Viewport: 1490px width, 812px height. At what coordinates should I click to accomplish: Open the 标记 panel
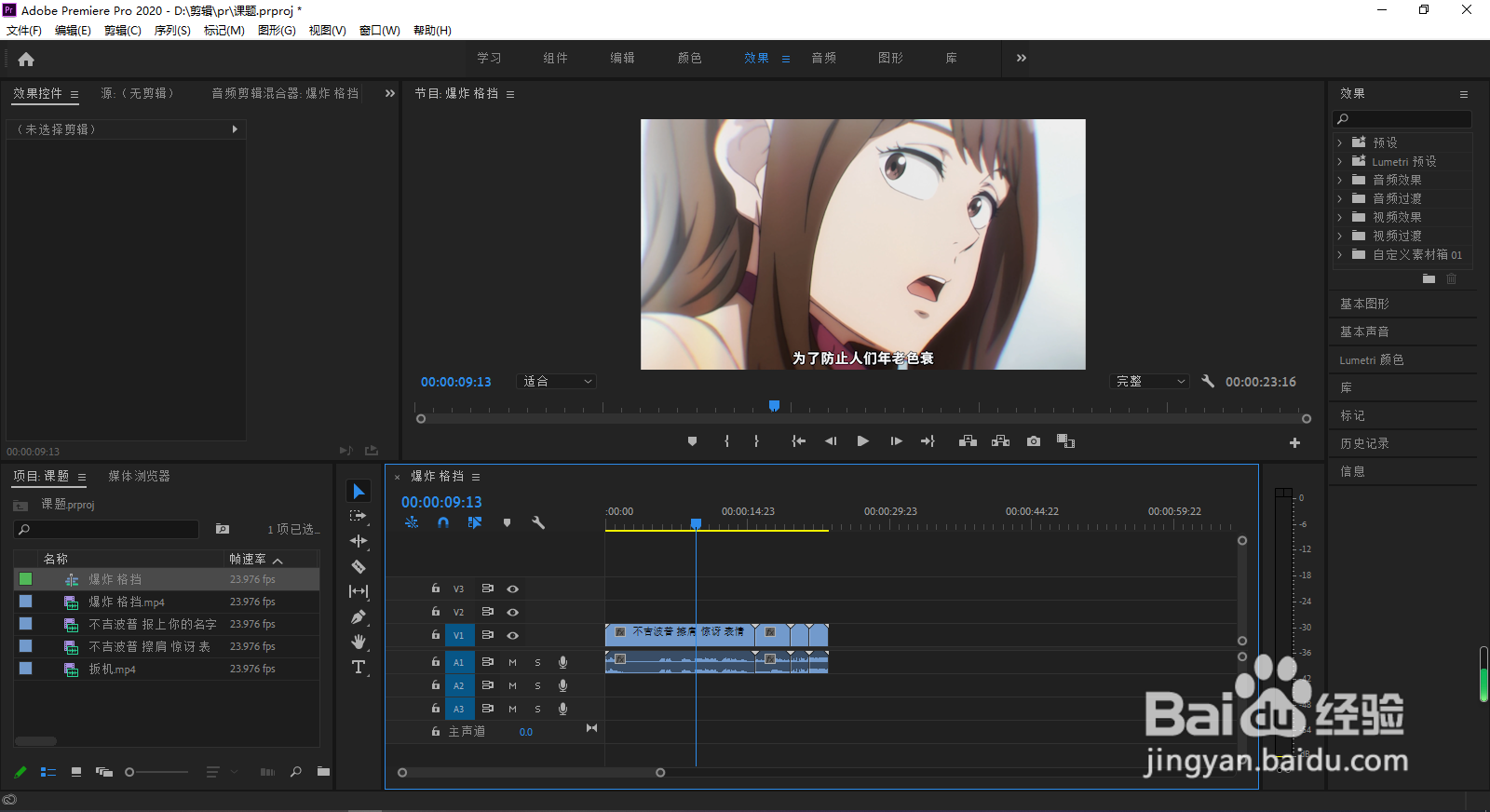click(x=1352, y=415)
